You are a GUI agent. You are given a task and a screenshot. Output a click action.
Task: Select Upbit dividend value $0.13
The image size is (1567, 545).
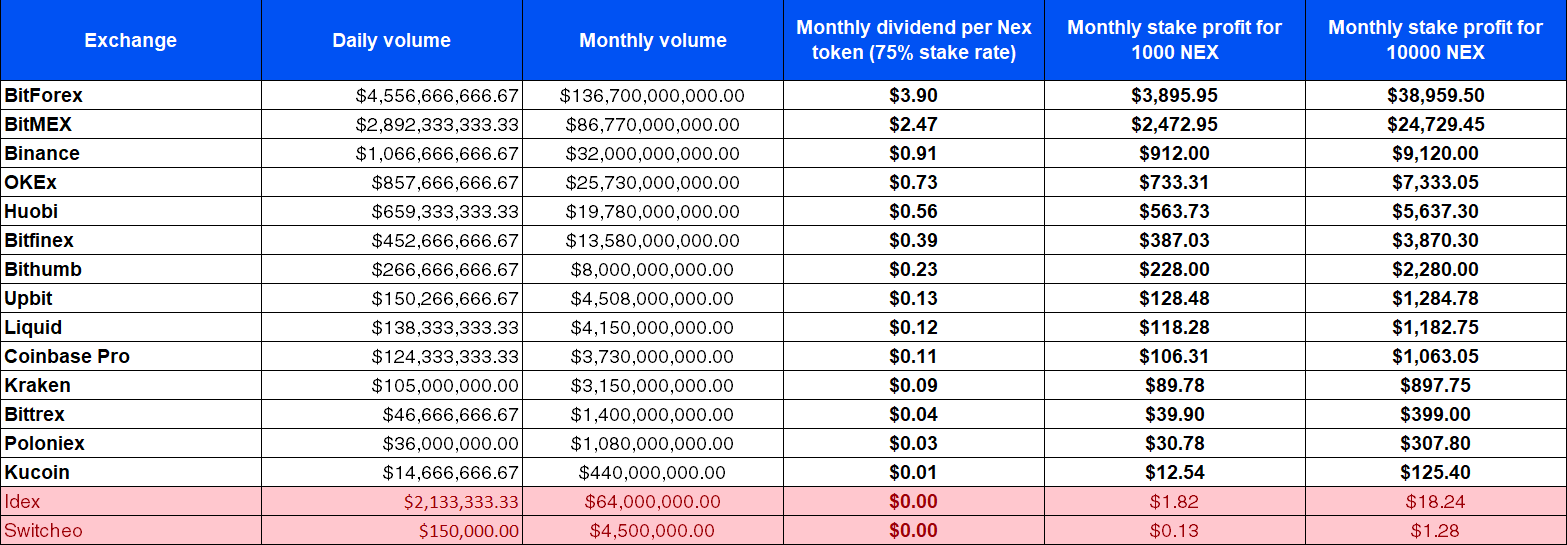click(914, 299)
